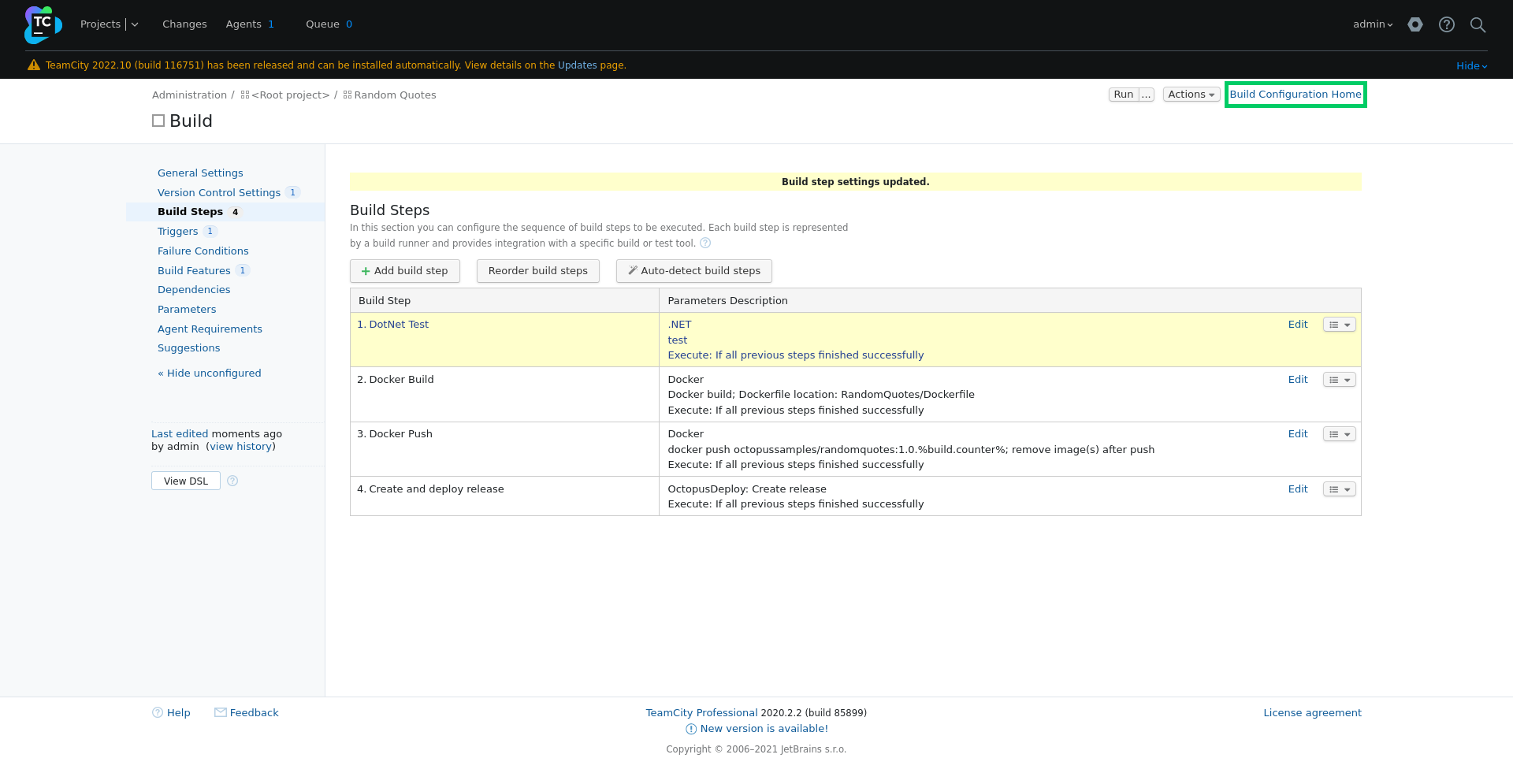Click 'Docker Push' step name cell
Viewport: 1513px width, 784px height.
(504, 449)
